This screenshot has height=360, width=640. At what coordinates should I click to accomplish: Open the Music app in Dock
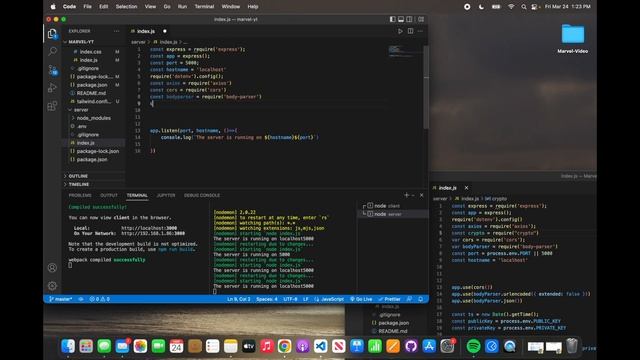pos(267,346)
